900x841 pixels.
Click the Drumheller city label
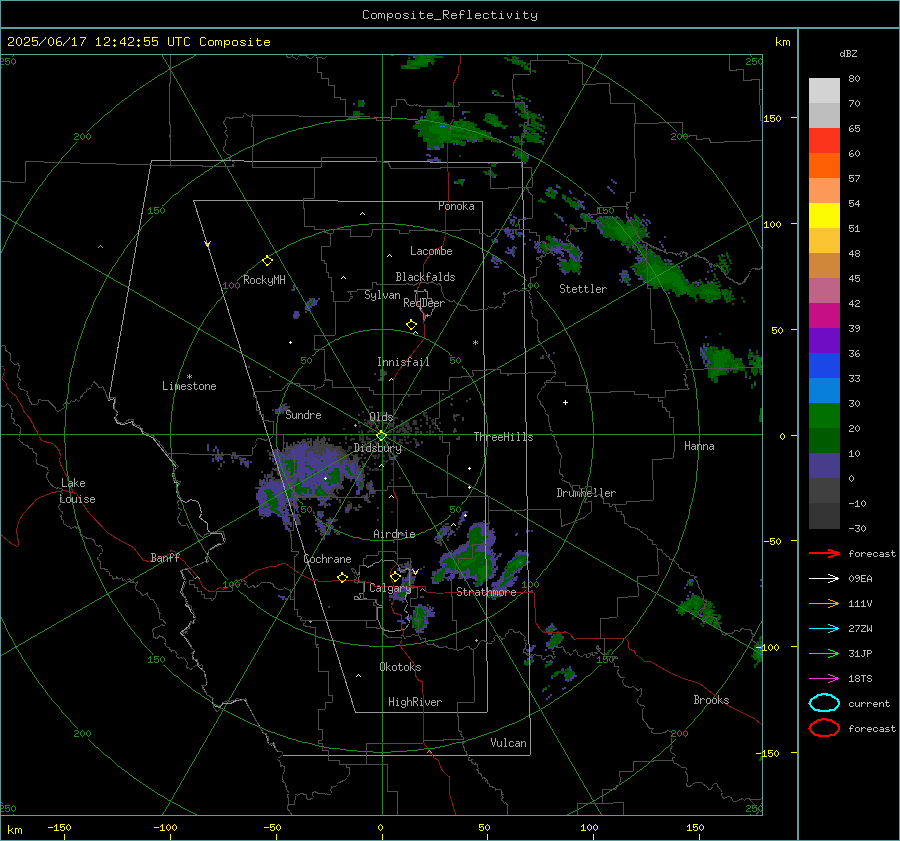[586, 493]
